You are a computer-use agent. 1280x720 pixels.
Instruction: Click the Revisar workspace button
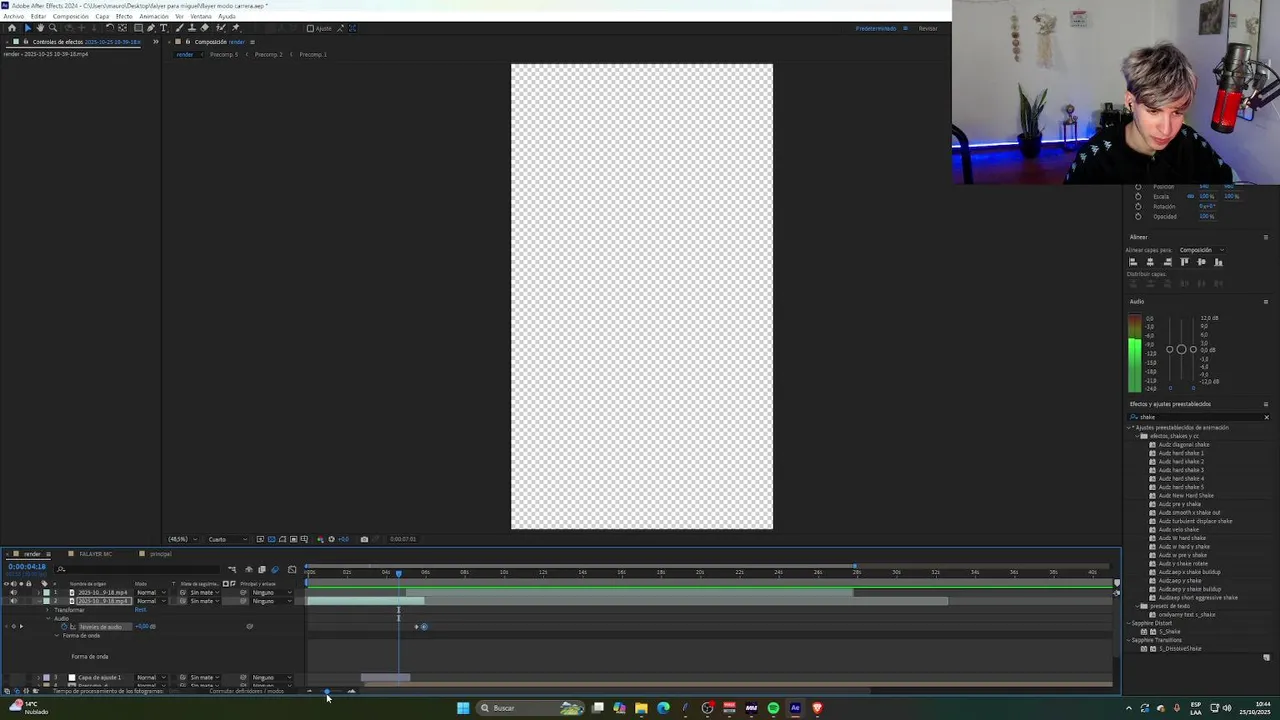coord(928,28)
